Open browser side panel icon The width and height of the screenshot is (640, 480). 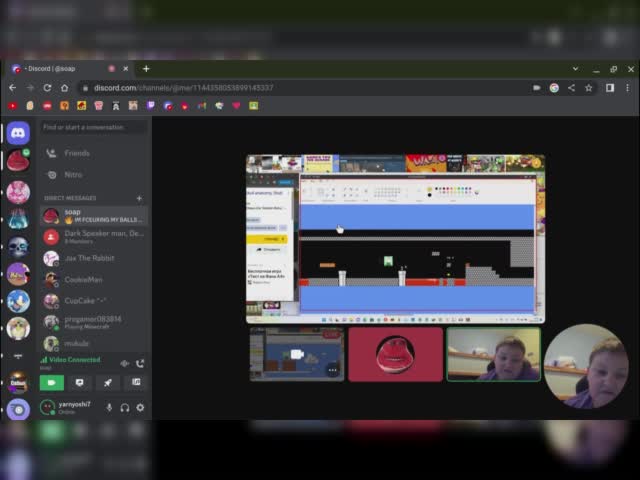pos(610,88)
